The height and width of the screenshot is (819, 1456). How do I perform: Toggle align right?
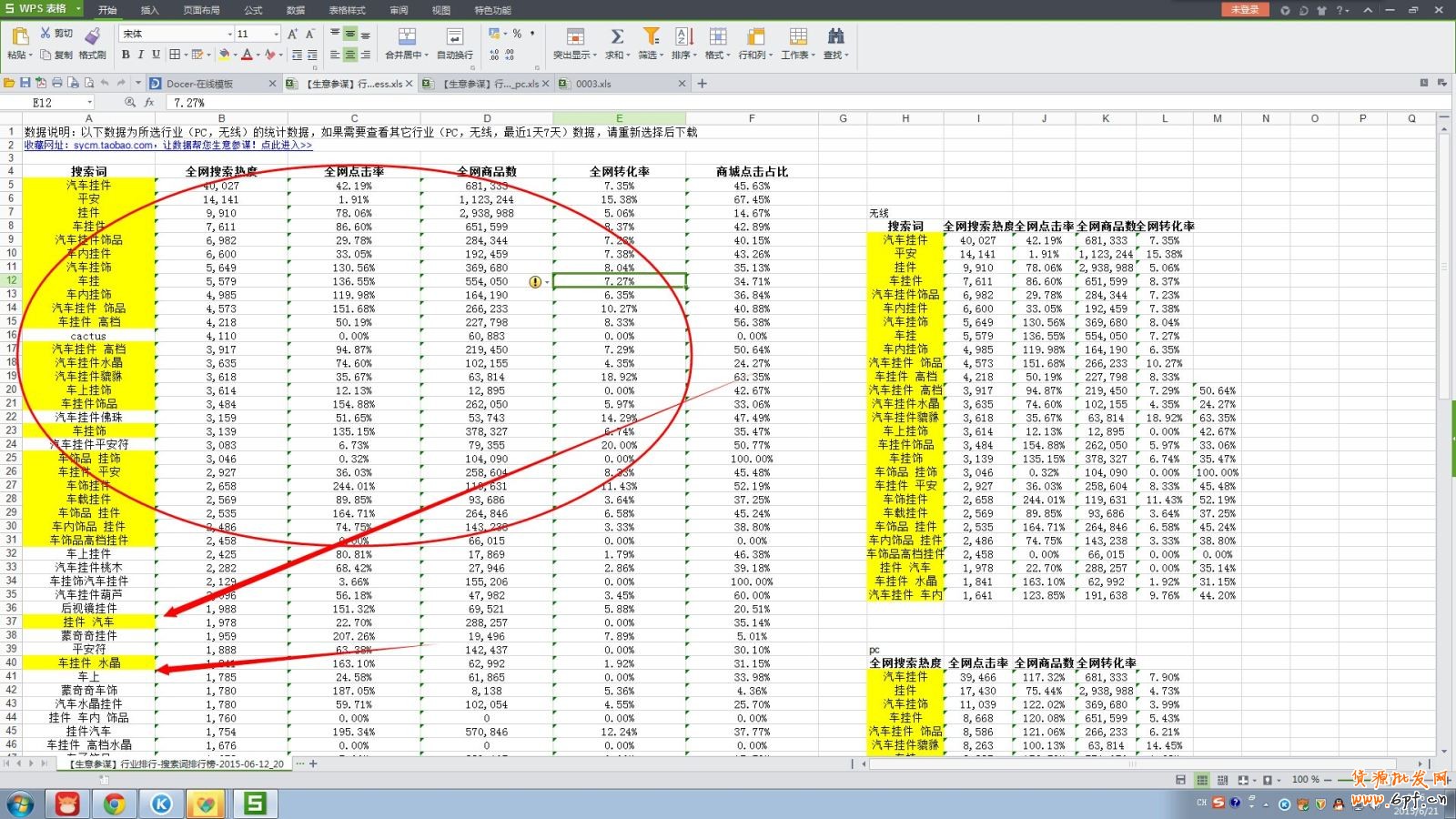pos(365,55)
